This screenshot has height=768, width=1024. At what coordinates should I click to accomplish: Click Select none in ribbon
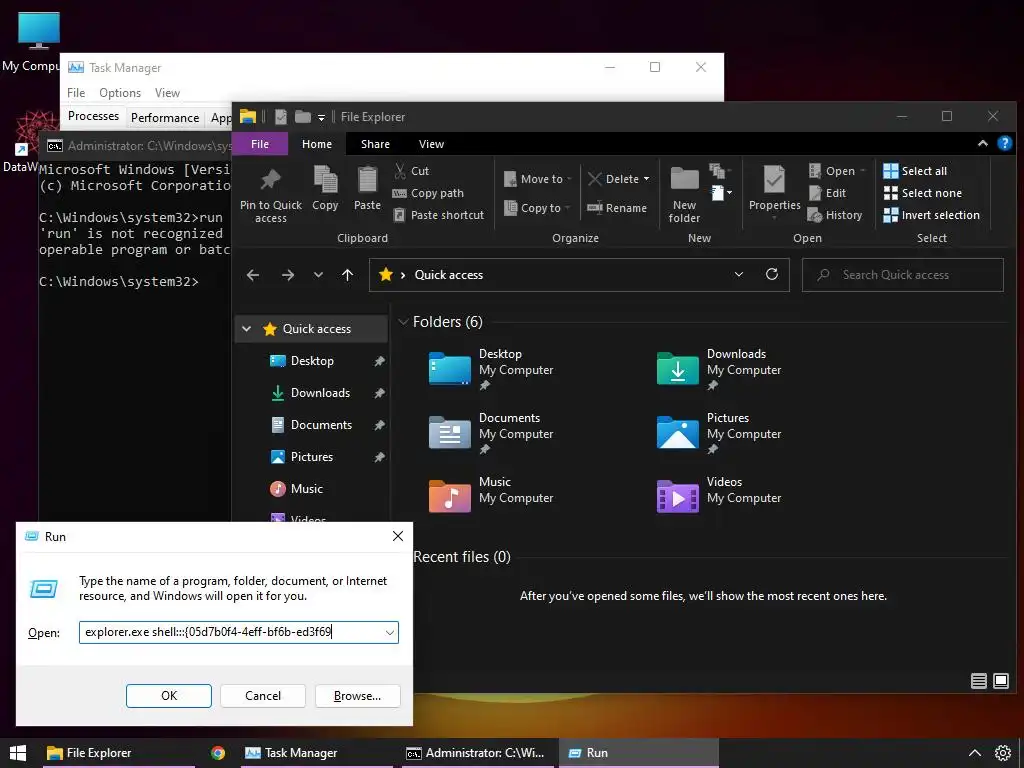click(922, 193)
